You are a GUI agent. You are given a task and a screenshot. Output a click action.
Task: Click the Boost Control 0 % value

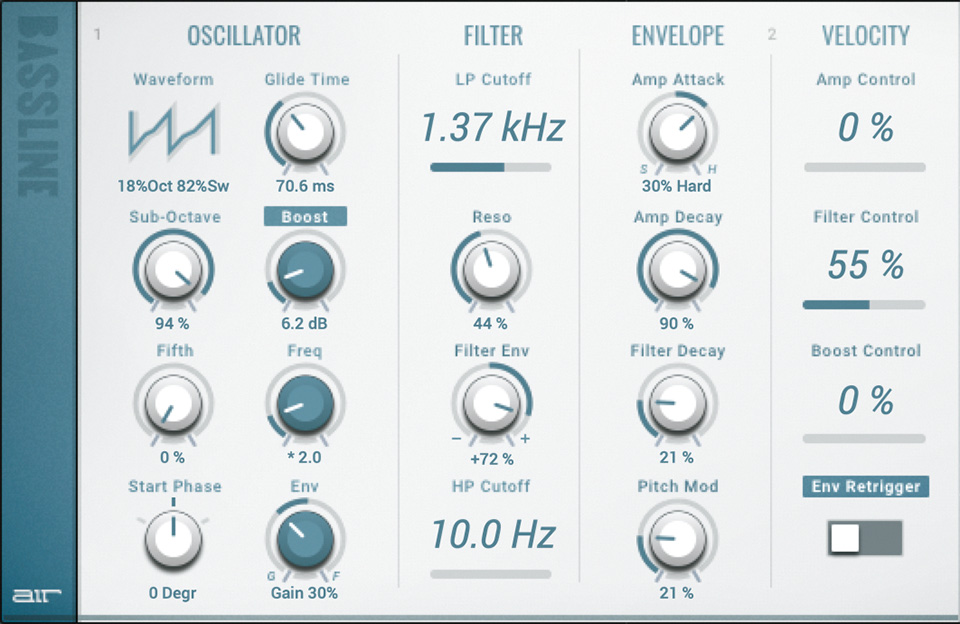[x=865, y=400]
